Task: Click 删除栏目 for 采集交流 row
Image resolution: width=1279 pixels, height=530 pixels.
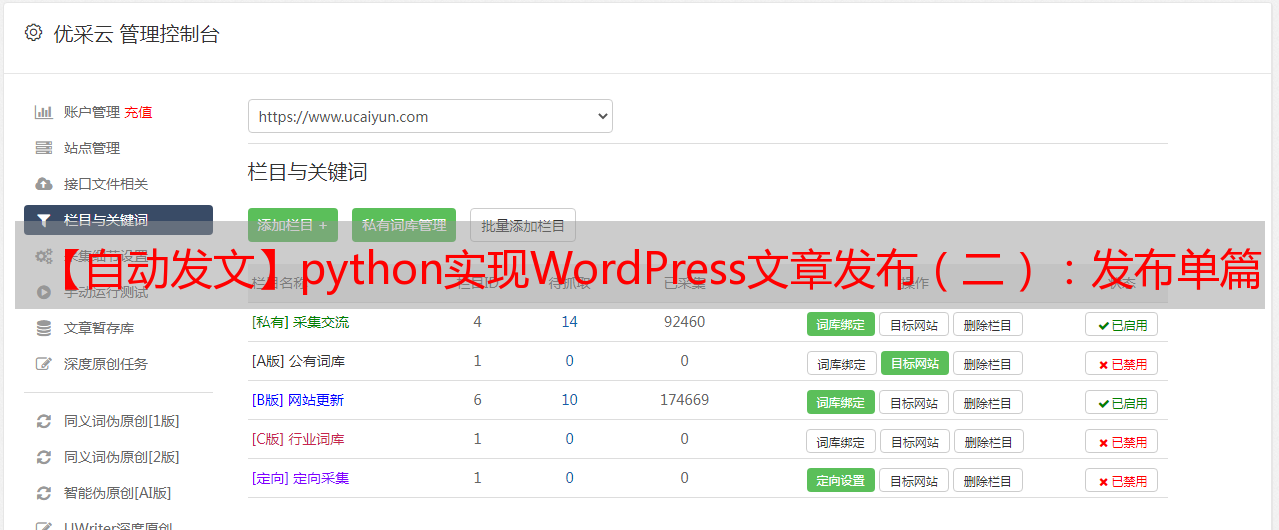Action: (987, 324)
